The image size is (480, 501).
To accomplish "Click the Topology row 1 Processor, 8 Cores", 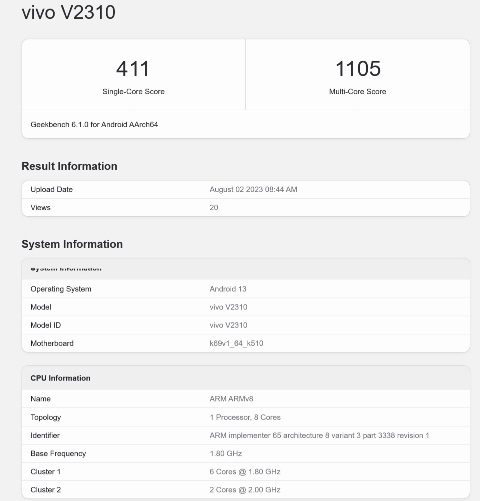I will tap(246, 417).
